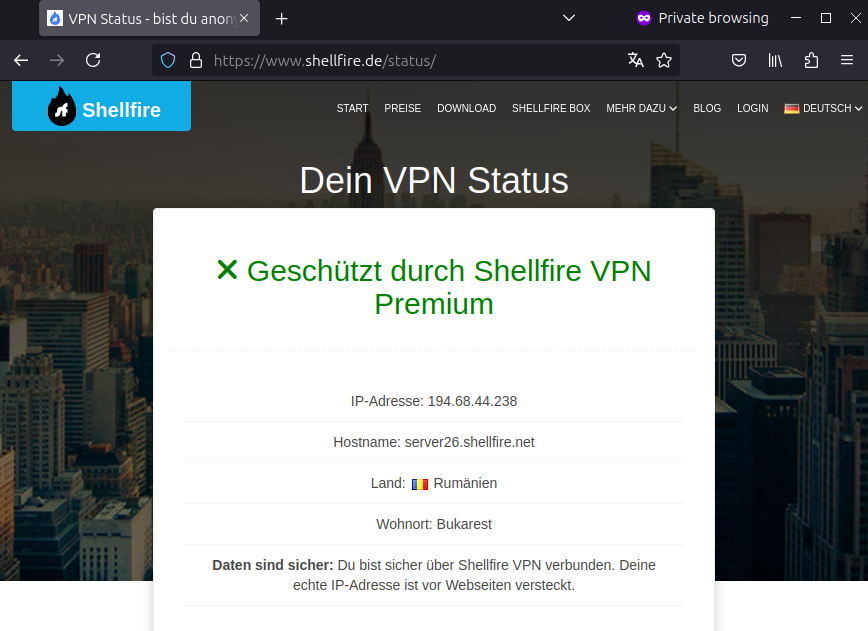Click the Romanian flag icon
868x631 pixels.
coord(420,484)
